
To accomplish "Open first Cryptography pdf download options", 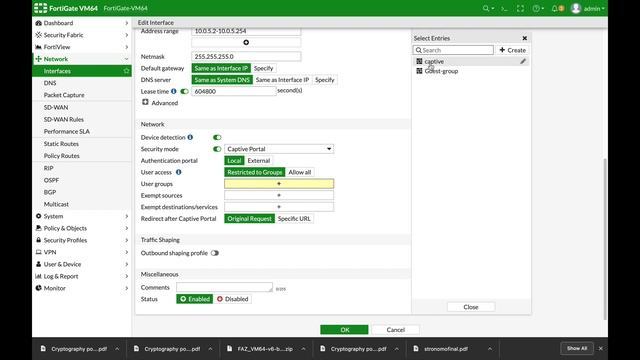I will (x=117, y=349).
